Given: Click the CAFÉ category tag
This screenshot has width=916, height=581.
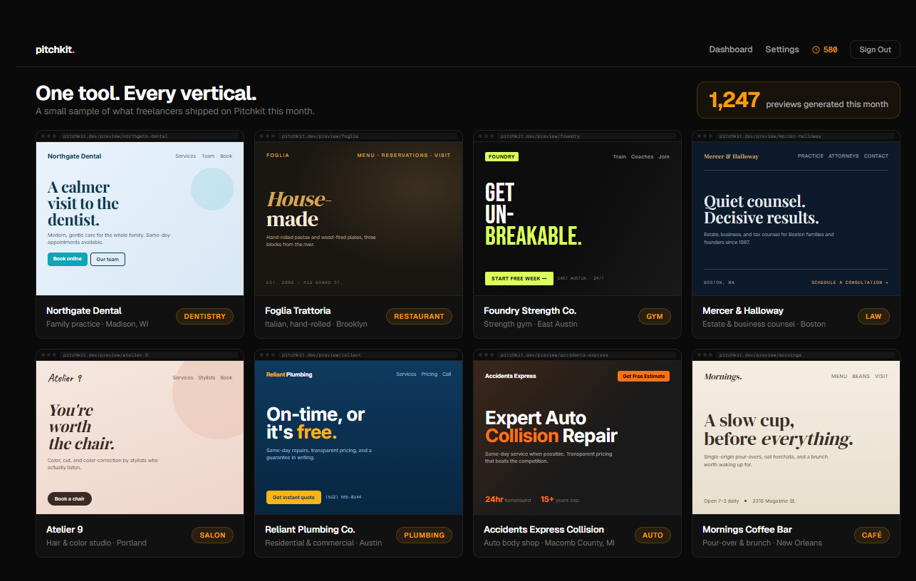Looking at the screenshot, I should (872, 535).
